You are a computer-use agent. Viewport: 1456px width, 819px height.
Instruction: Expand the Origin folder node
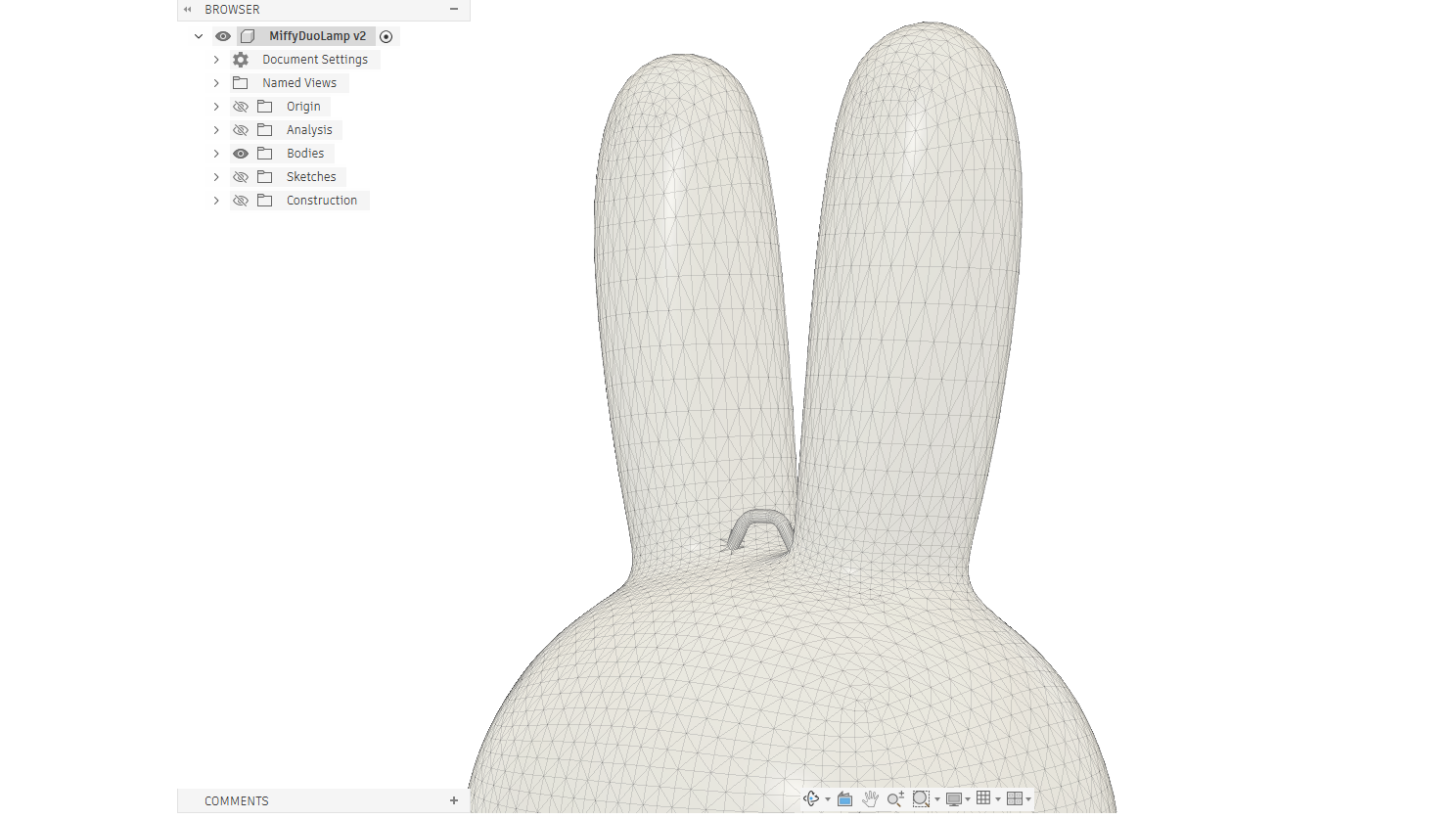click(216, 107)
